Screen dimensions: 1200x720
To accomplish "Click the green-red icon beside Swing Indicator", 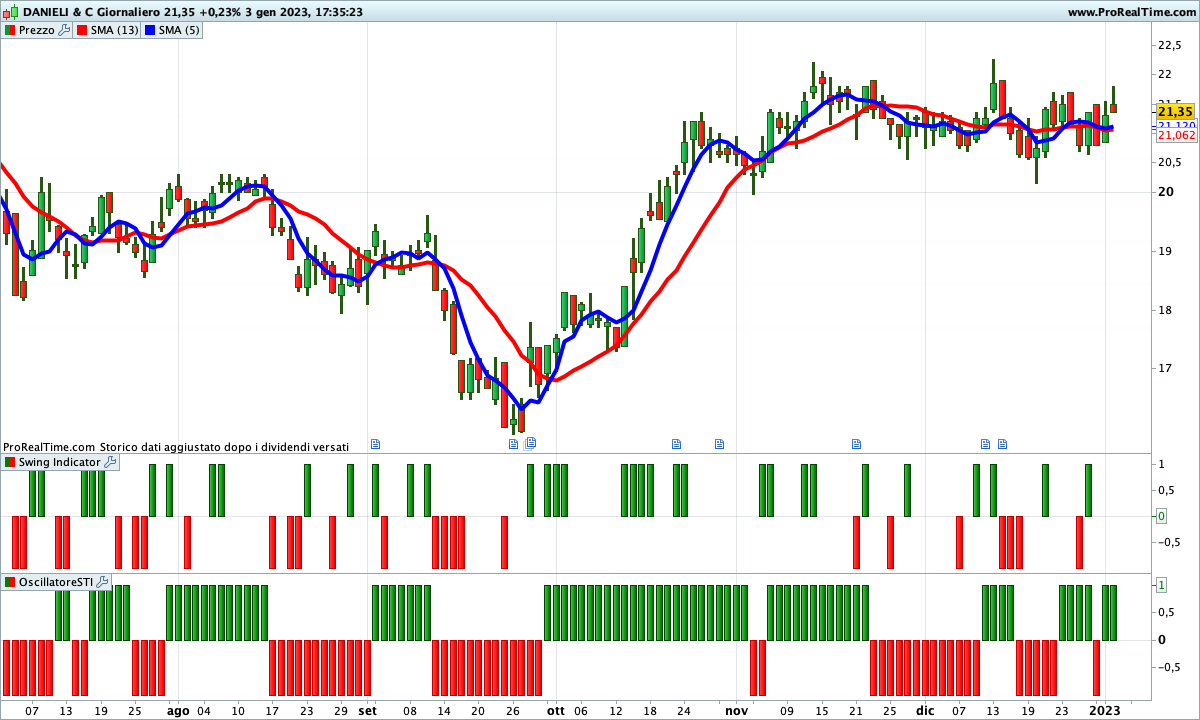I will pos(9,462).
